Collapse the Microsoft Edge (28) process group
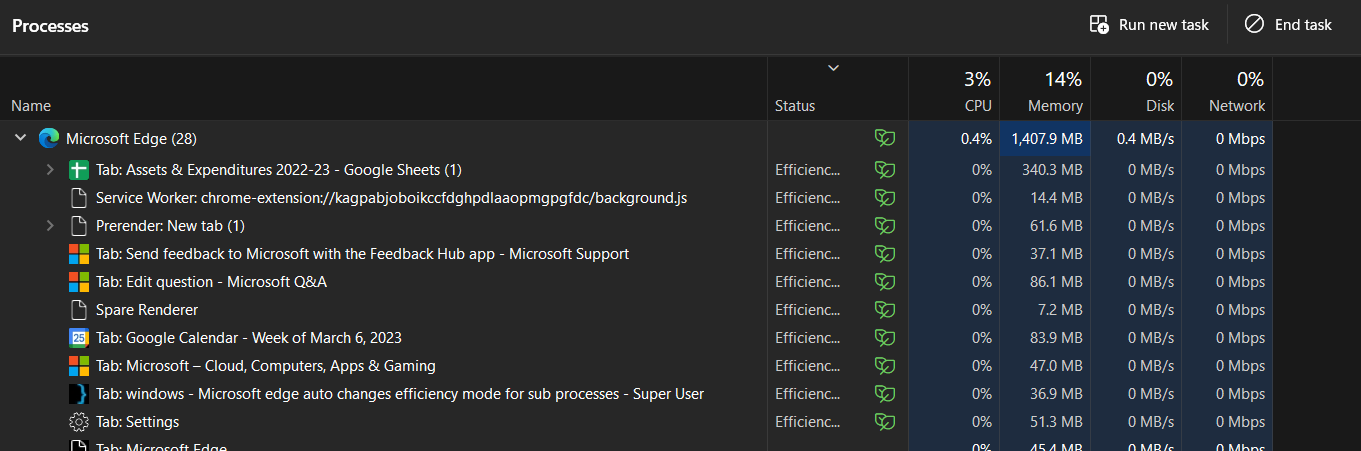The height and width of the screenshot is (451, 1361). click(x=20, y=138)
